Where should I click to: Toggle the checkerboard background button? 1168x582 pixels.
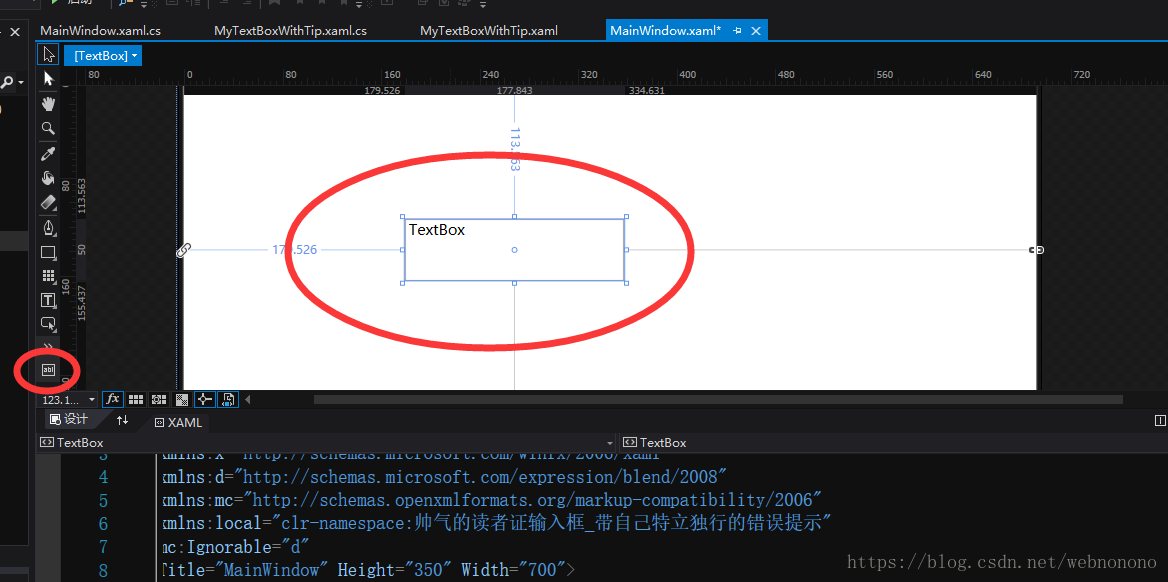pyautogui.click(x=181, y=399)
